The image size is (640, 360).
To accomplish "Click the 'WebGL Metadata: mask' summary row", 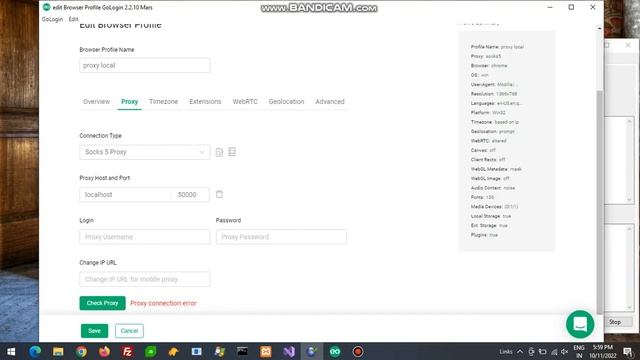I will [496, 169].
